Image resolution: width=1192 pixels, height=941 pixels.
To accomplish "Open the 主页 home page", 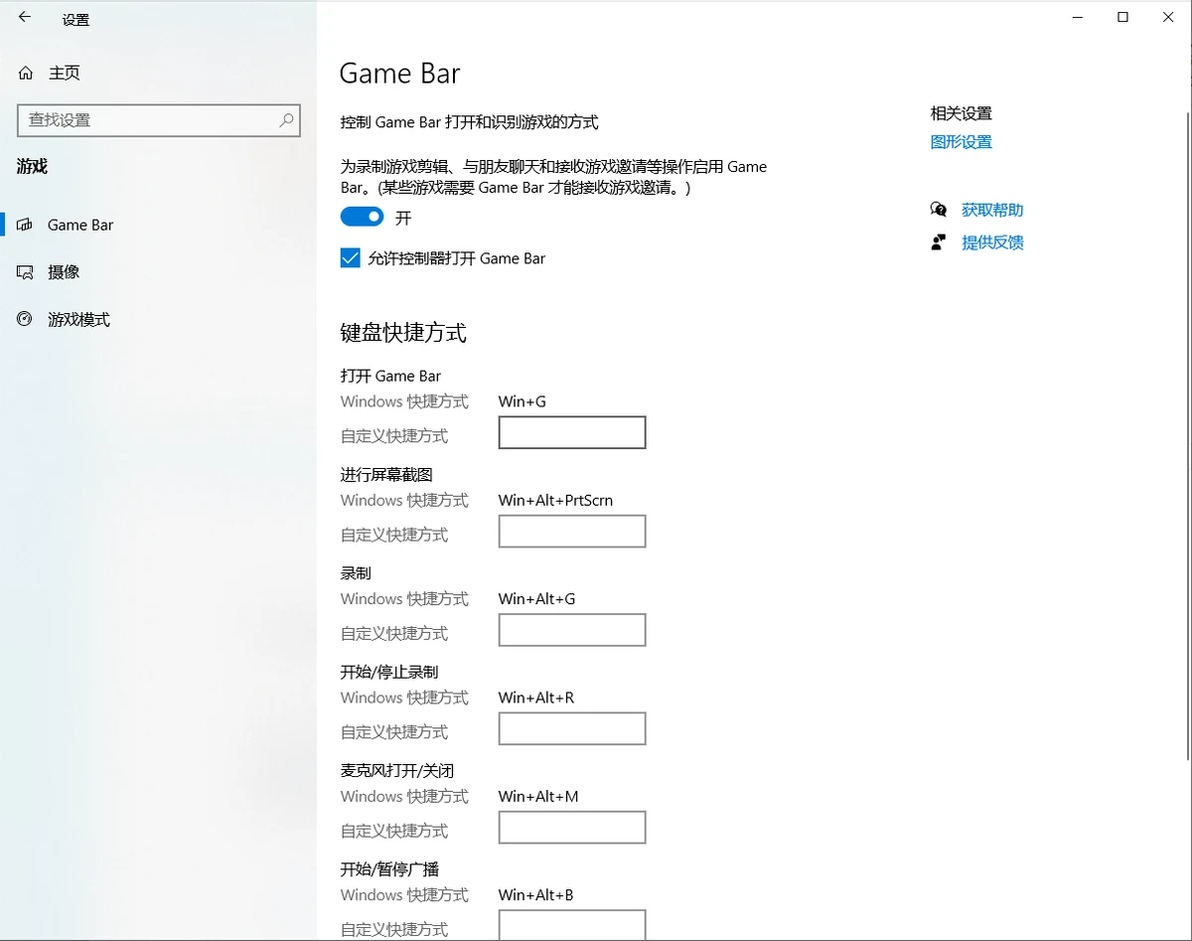I will 65,73.
